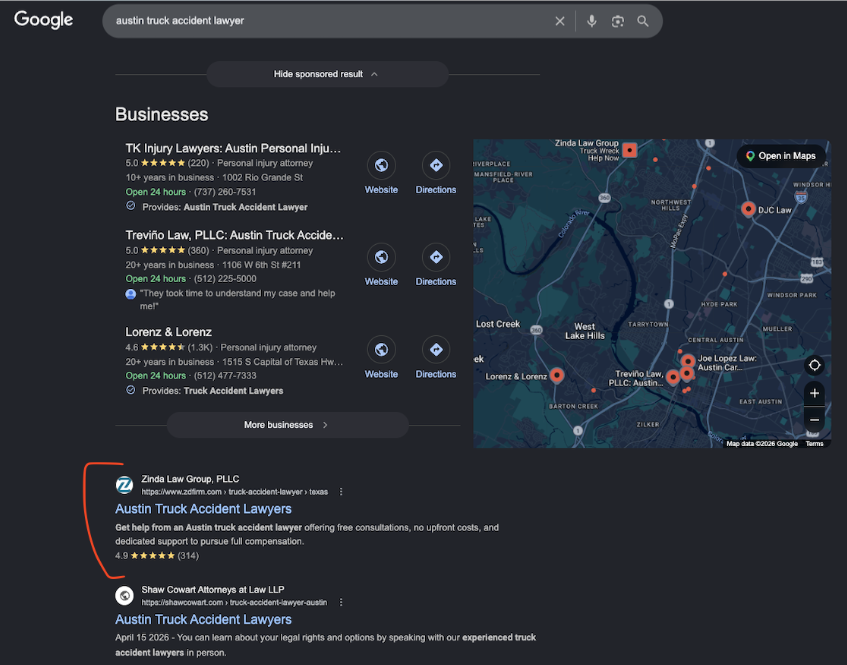Viewport: 847px width, 665px height.
Task: Open Treviño Law, PLLC business listing
Action: click(234, 235)
